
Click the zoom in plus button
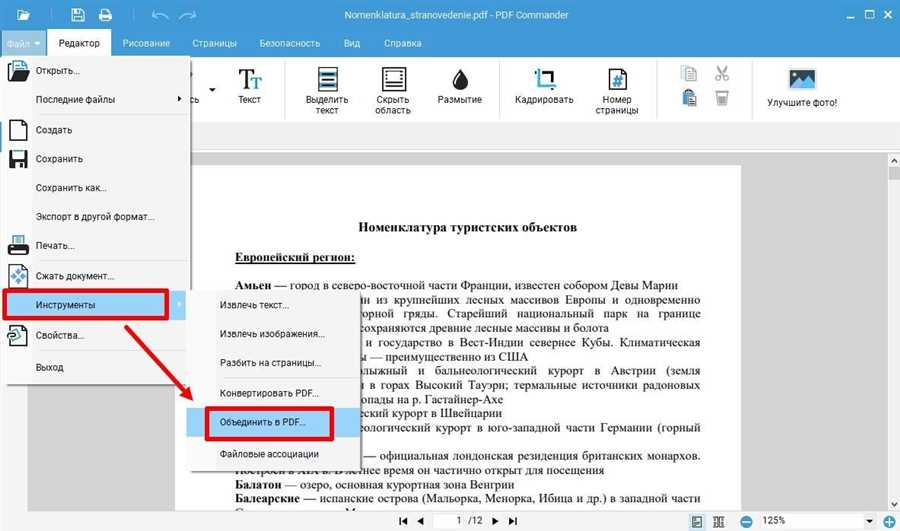pos(889,521)
